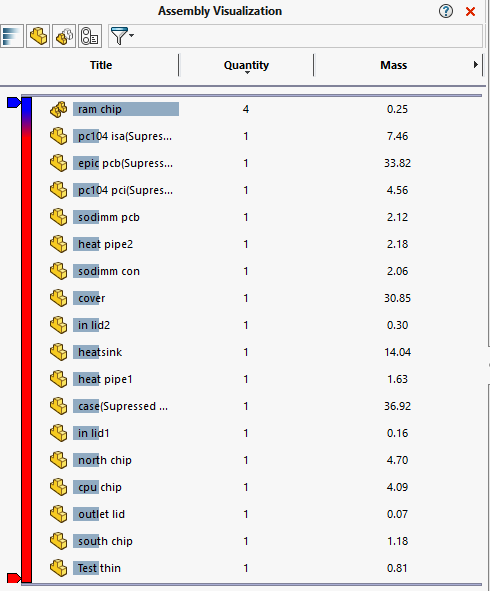Sort by the Mass column header
The image size is (490, 591).
click(394, 65)
